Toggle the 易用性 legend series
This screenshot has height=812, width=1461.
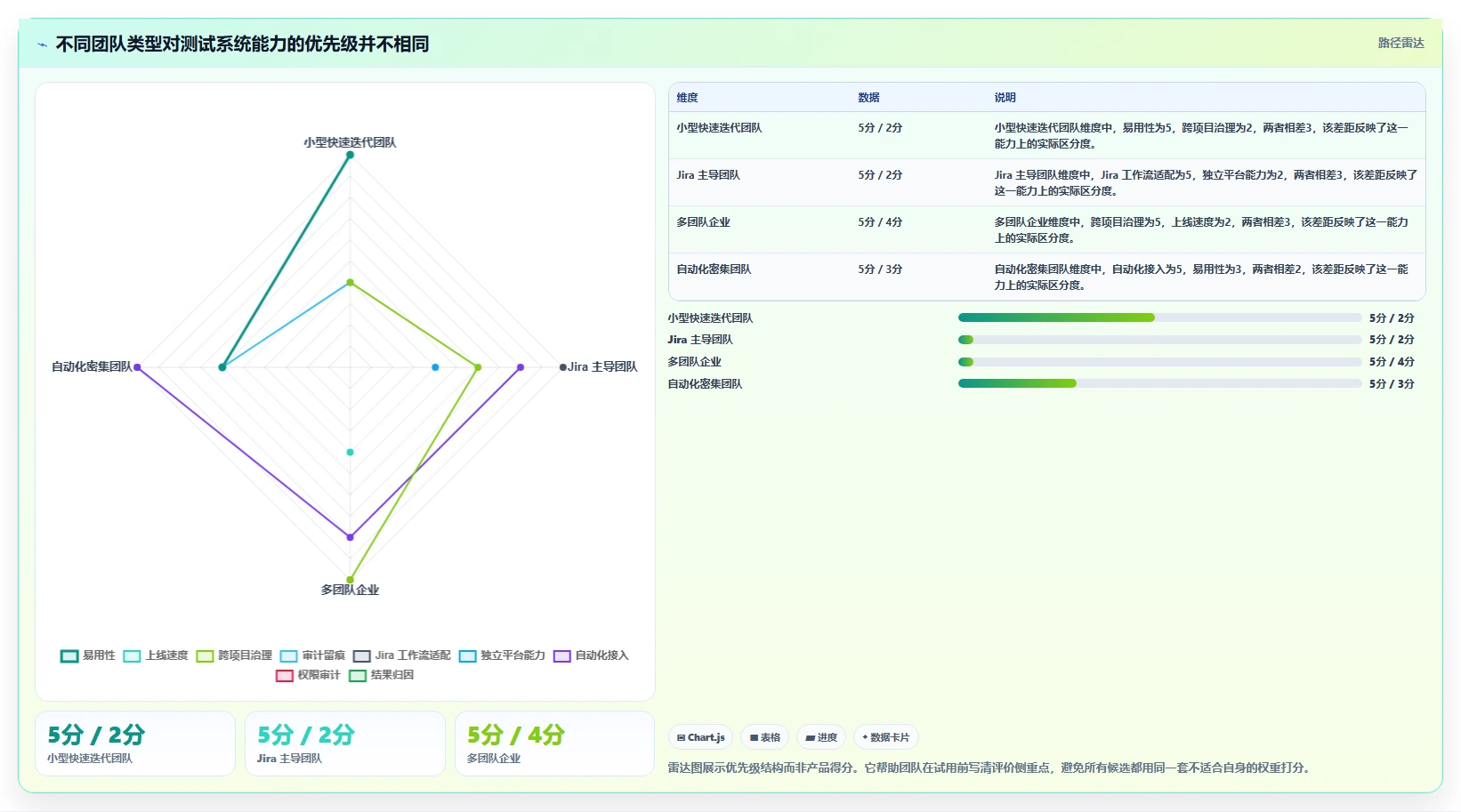tap(88, 655)
